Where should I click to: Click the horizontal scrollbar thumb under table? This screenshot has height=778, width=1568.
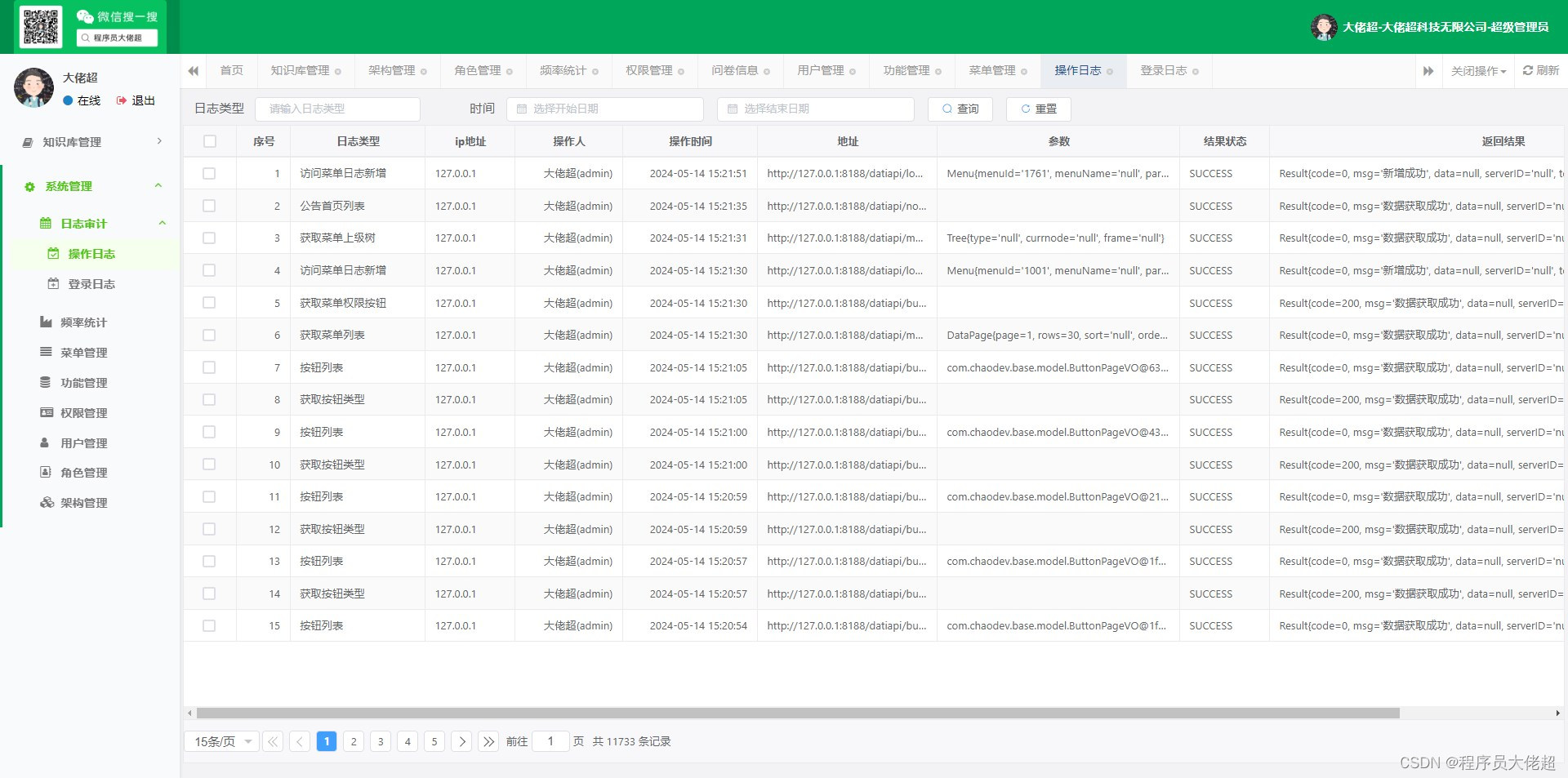click(x=798, y=713)
